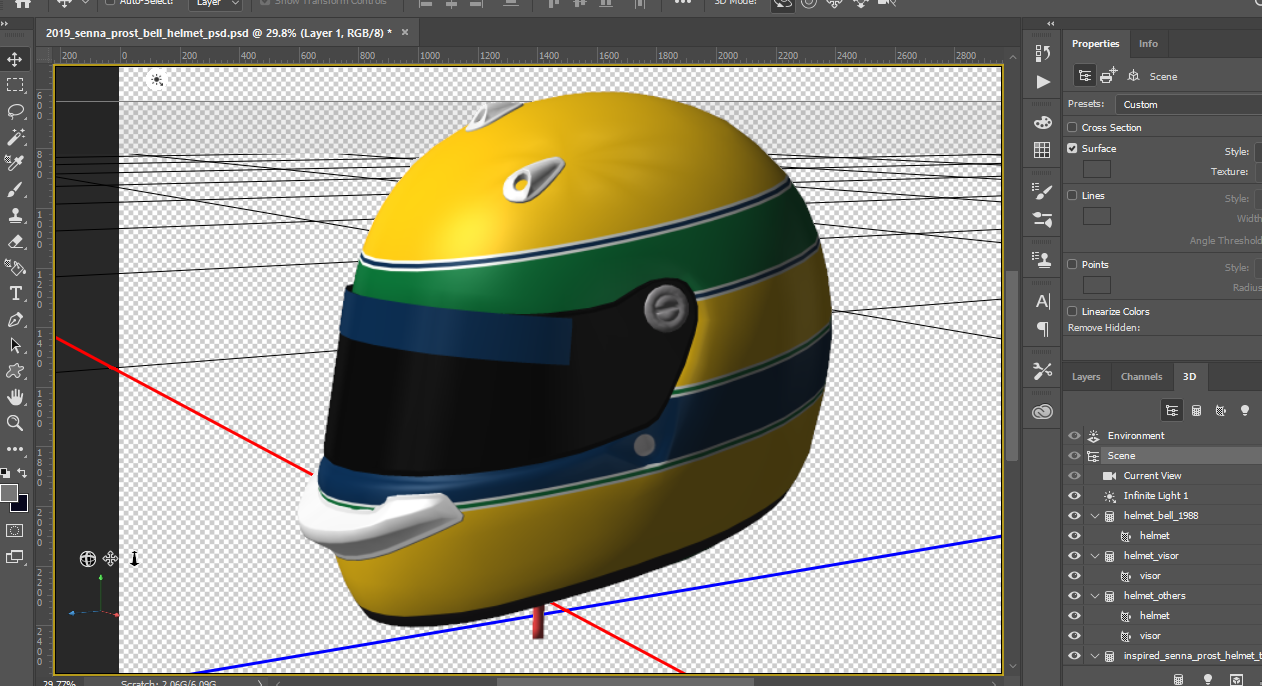Image resolution: width=1262 pixels, height=686 pixels.
Task: Select the Custom Shape tool
Action: point(15,371)
